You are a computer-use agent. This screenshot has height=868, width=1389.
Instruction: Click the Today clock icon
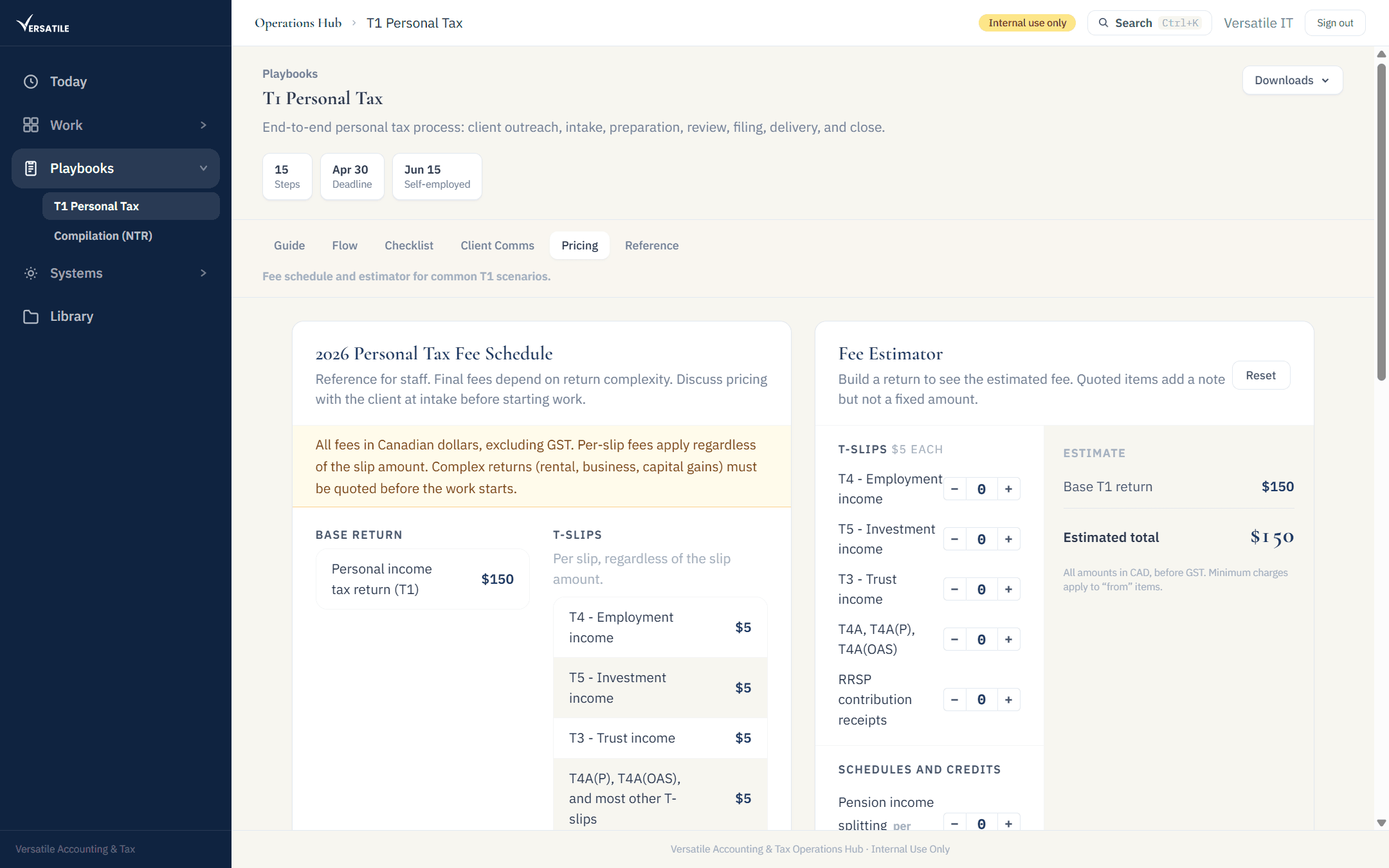(31, 82)
